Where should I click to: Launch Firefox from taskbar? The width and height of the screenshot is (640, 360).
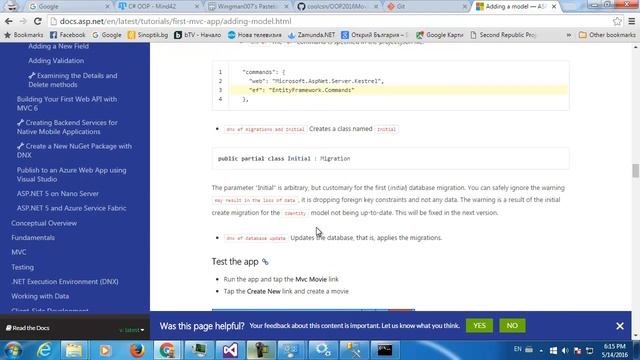coord(137,350)
